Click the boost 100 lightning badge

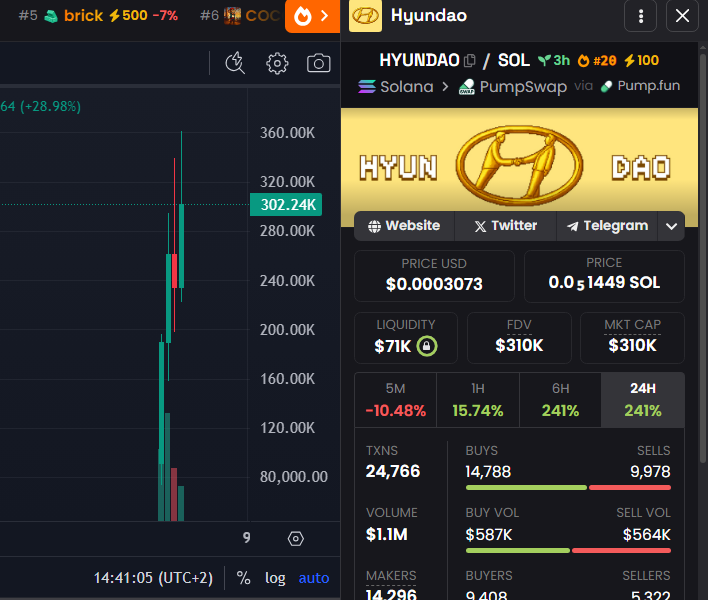point(642,60)
